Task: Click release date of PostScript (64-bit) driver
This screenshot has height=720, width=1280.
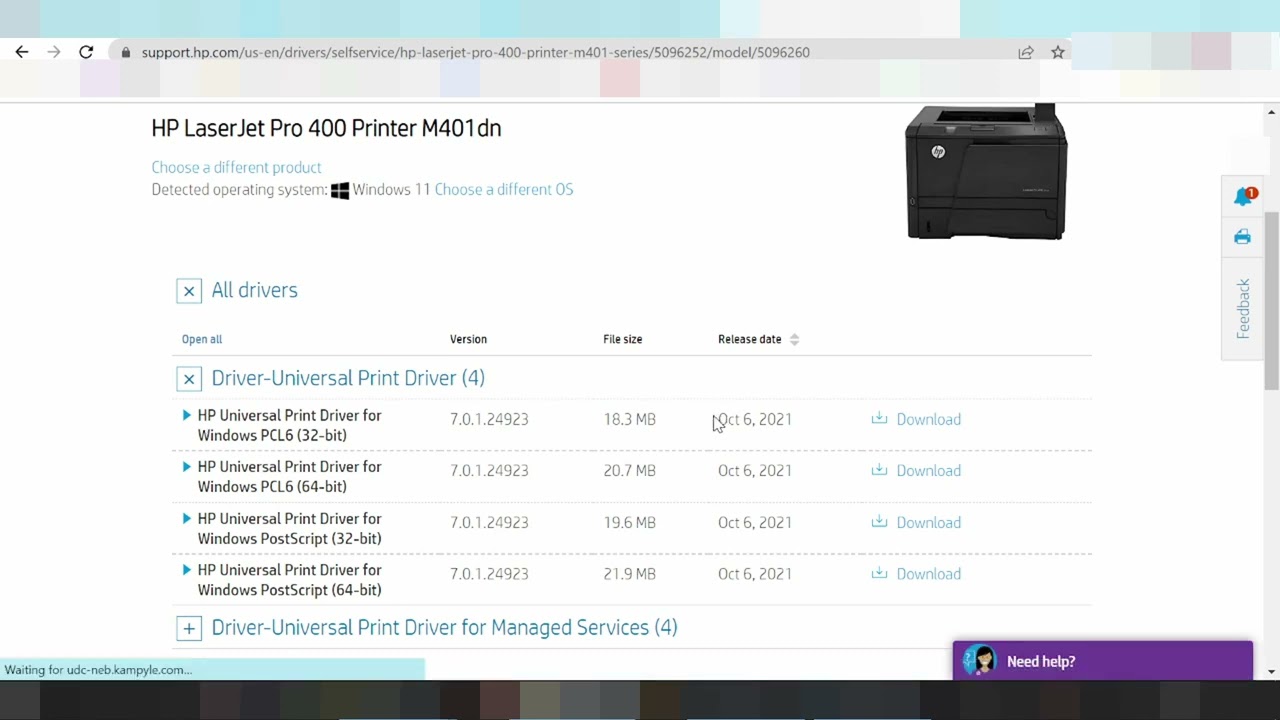Action: (754, 574)
